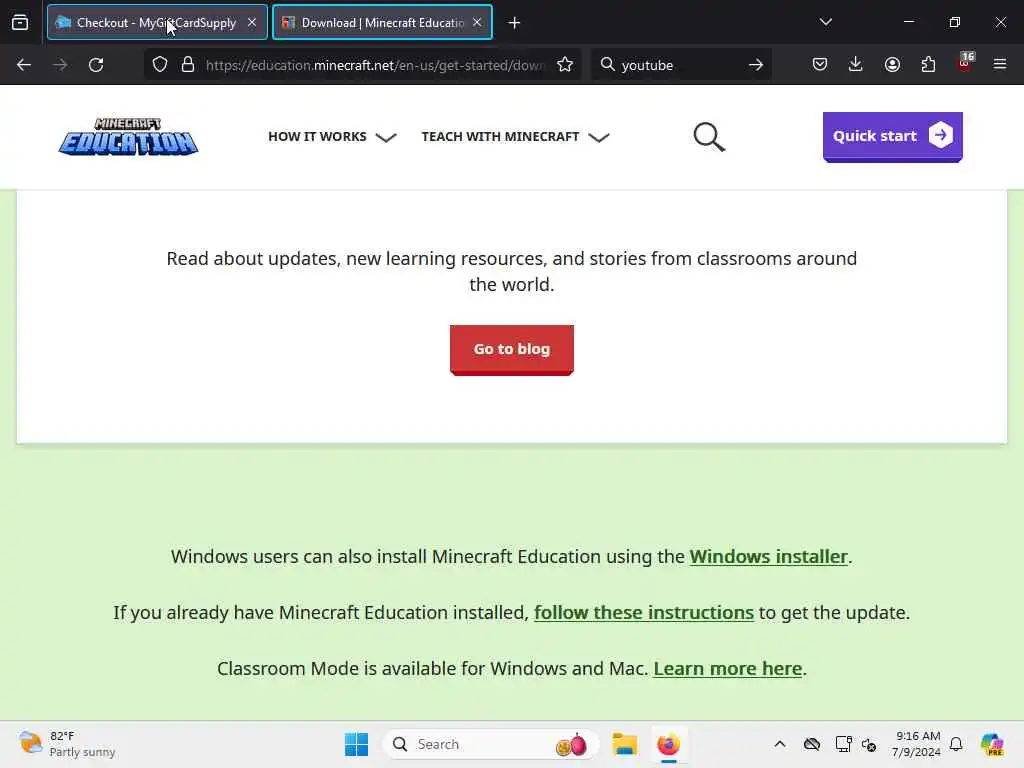1024x768 pixels.
Task: Open the clock showing 9:16 AM
Action: (x=916, y=744)
